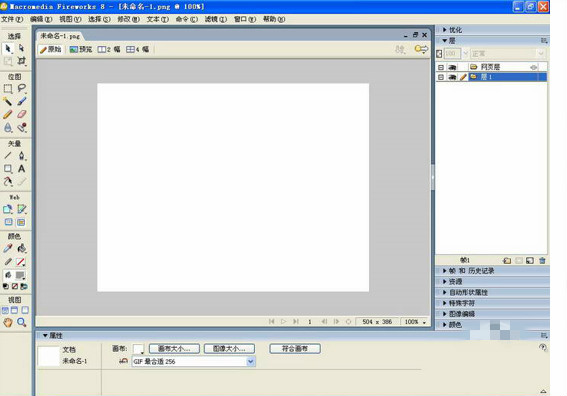
Task: Select the Crop tool
Action: coord(21,61)
